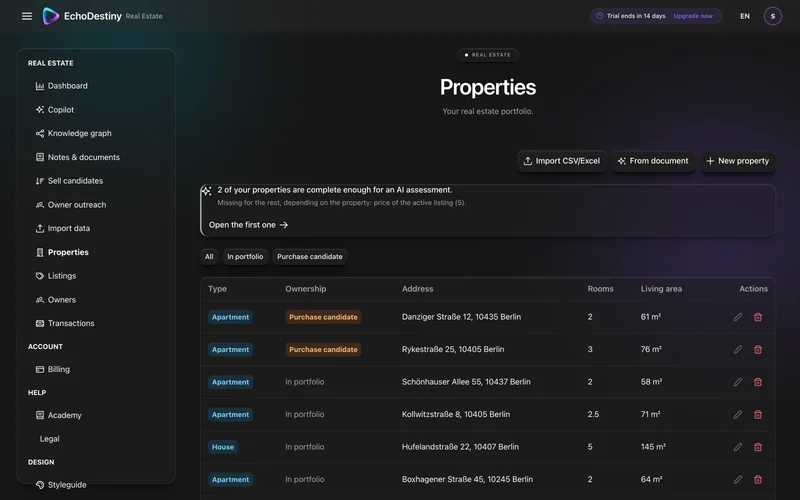Delete the Hufelandstraße 22 property
Viewport: 800px width, 500px height.
click(x=758, y=447)
